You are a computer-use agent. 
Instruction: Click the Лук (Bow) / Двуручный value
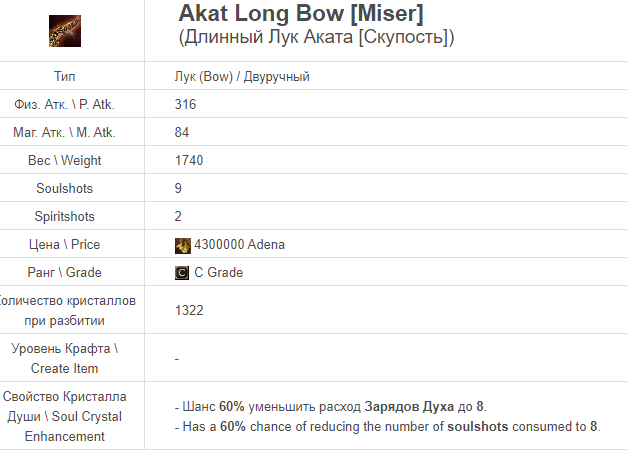[x=241, y=76]
